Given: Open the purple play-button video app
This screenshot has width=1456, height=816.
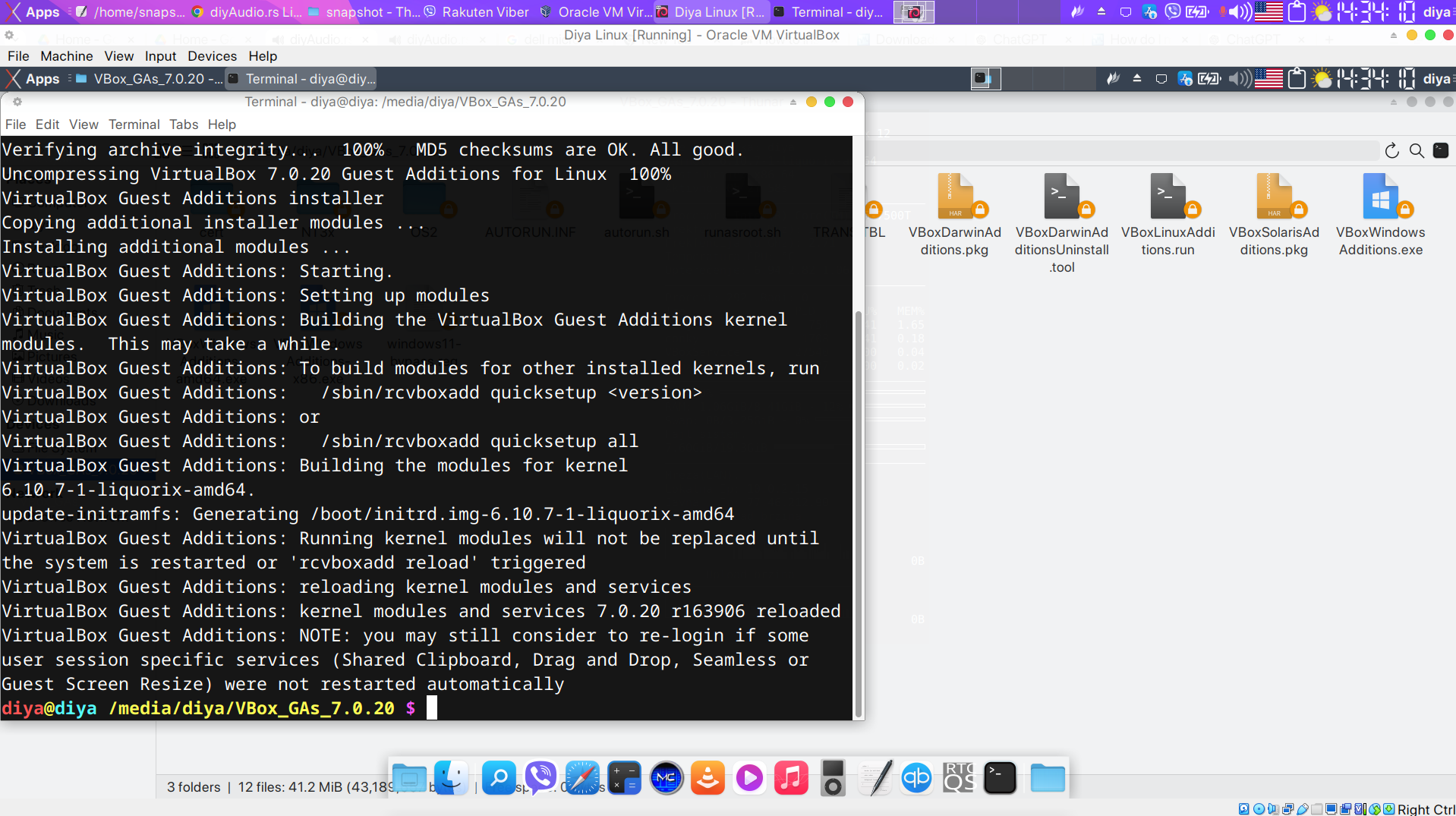Looking at the screenshot, I should tap(749, 778).
